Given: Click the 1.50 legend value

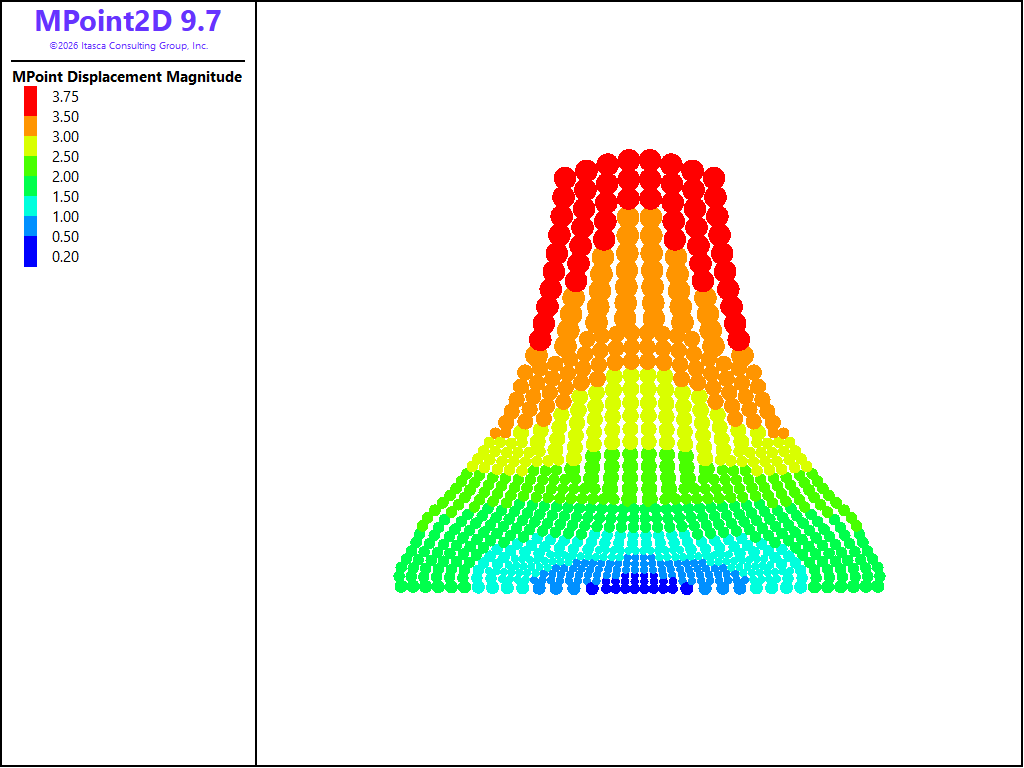Looking at the screenshot, I should 65,197.
